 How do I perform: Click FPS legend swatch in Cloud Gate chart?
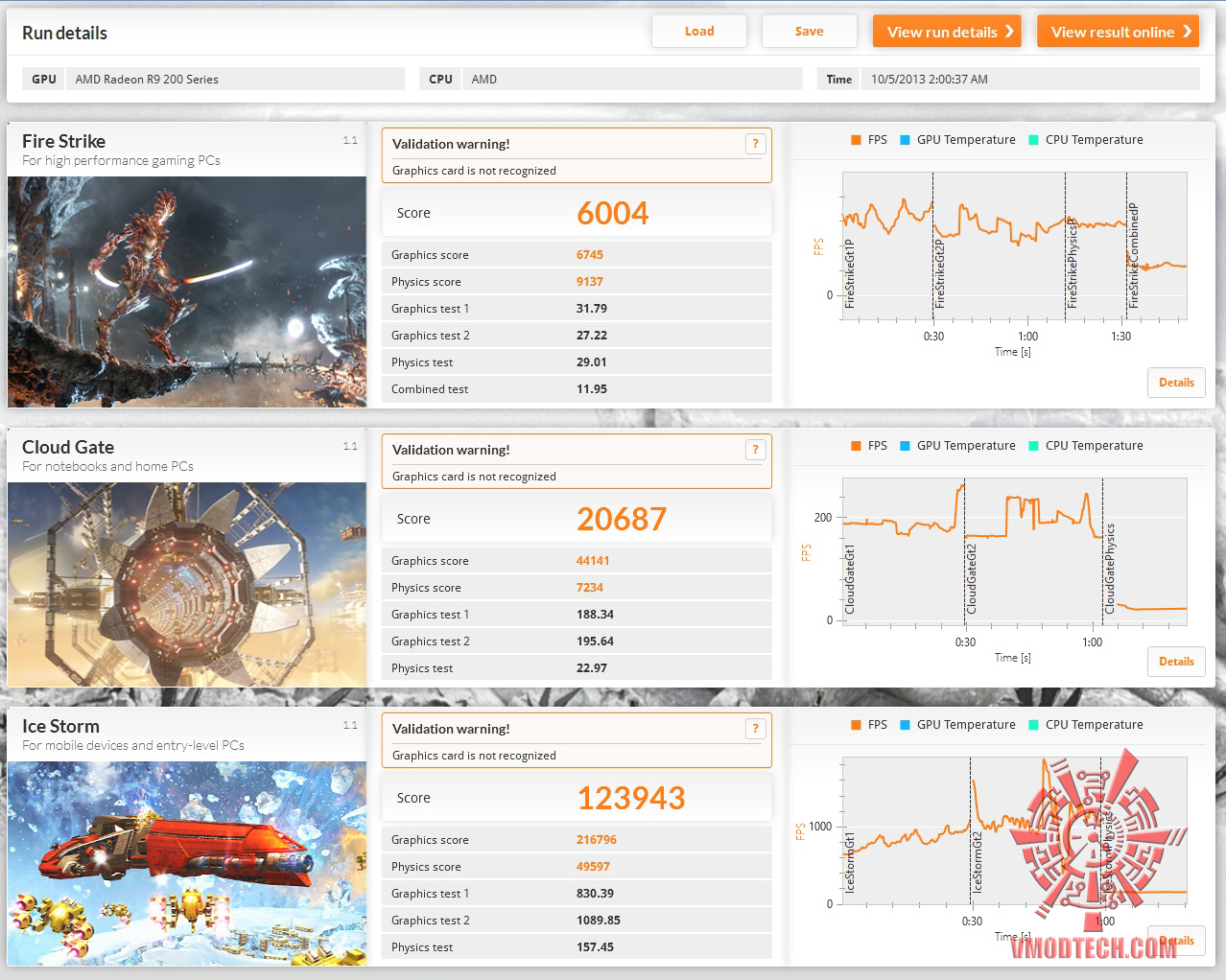pos(856,446)
